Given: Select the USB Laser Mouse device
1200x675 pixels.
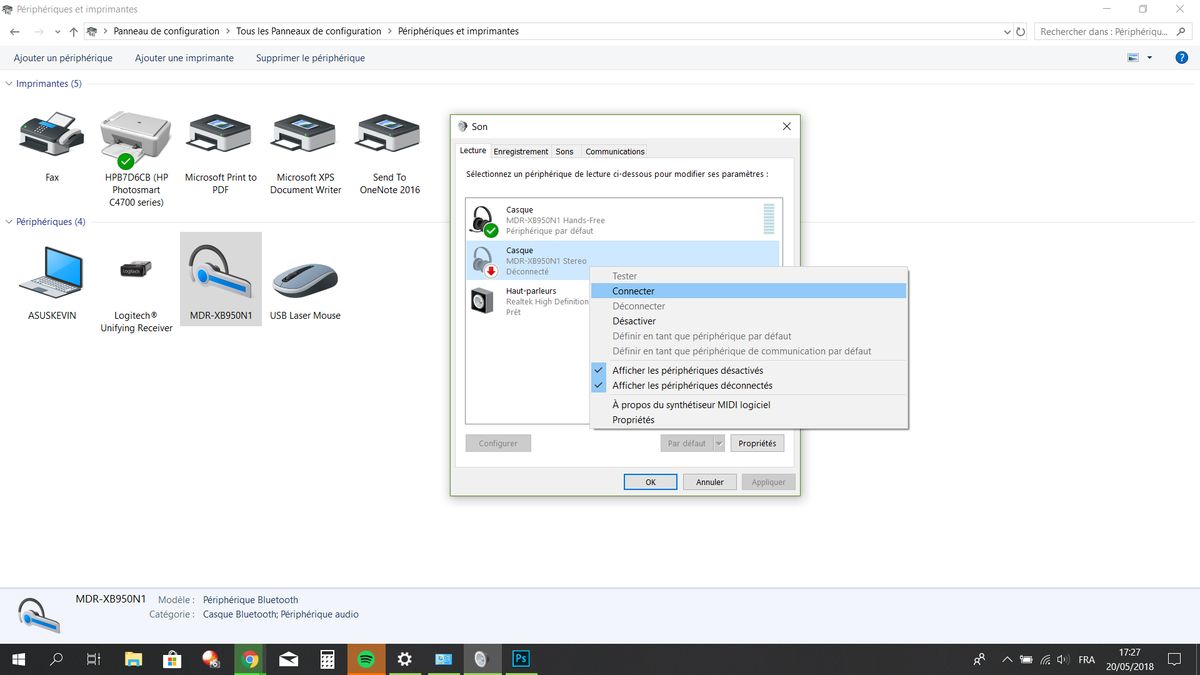Looking at the screenshot, I should [x=305, y=277].
